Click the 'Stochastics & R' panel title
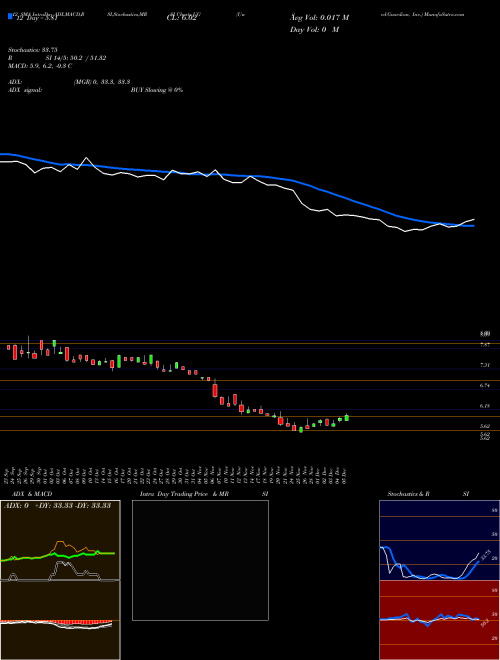Image resolution: width=500 pixels, height=660 pixels. tap(408, 494)
